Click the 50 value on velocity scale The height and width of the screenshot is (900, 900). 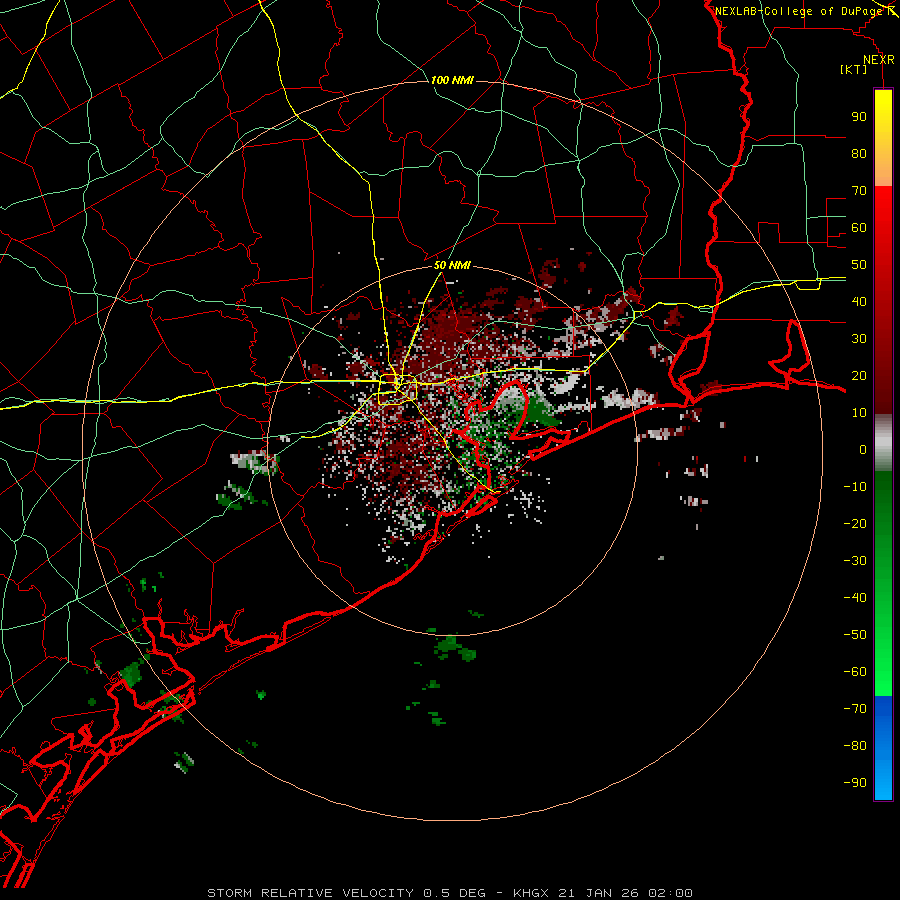click(x=859, y=265)
